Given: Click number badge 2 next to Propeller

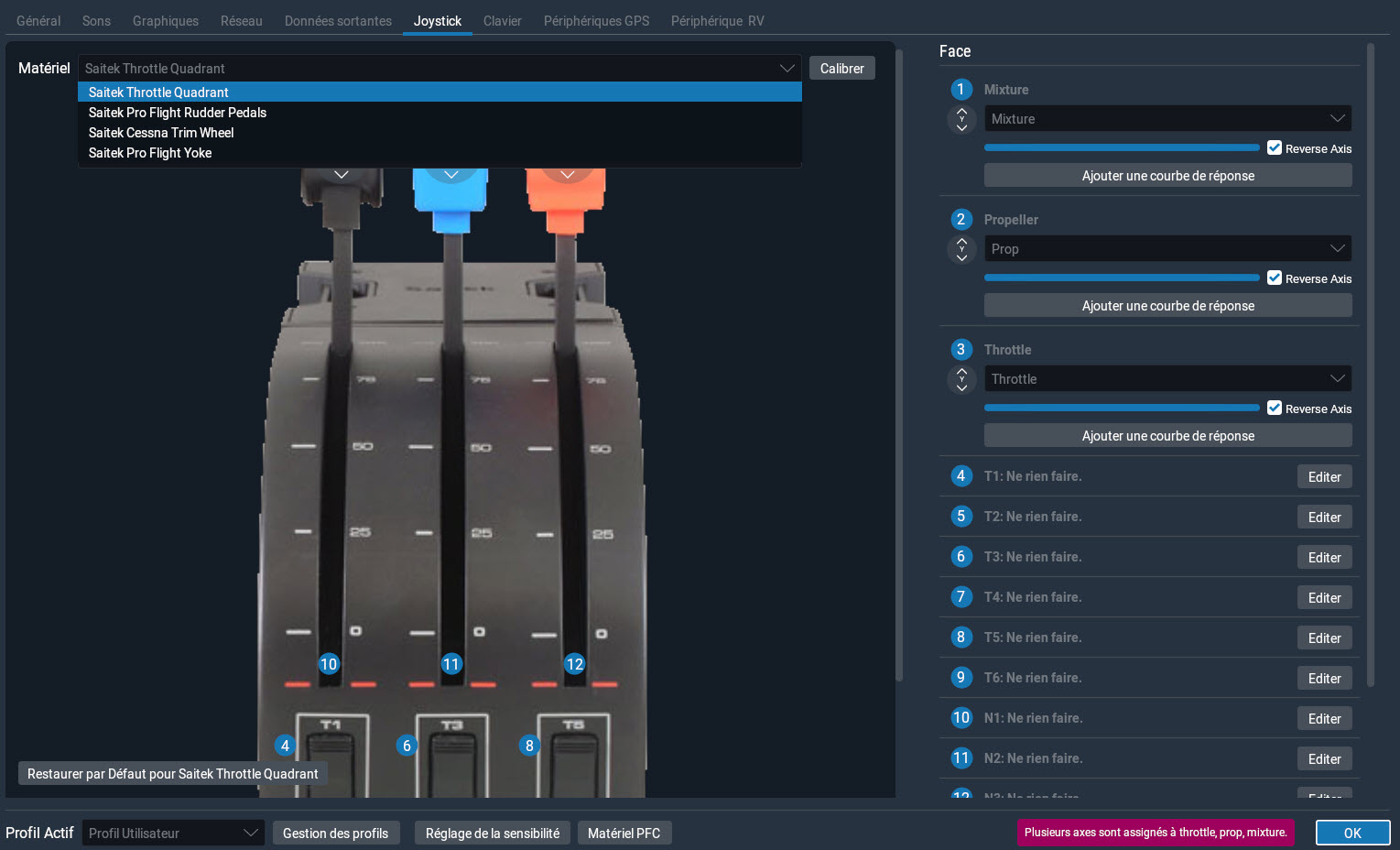Looking at the screenshot, I should (960, 220).
